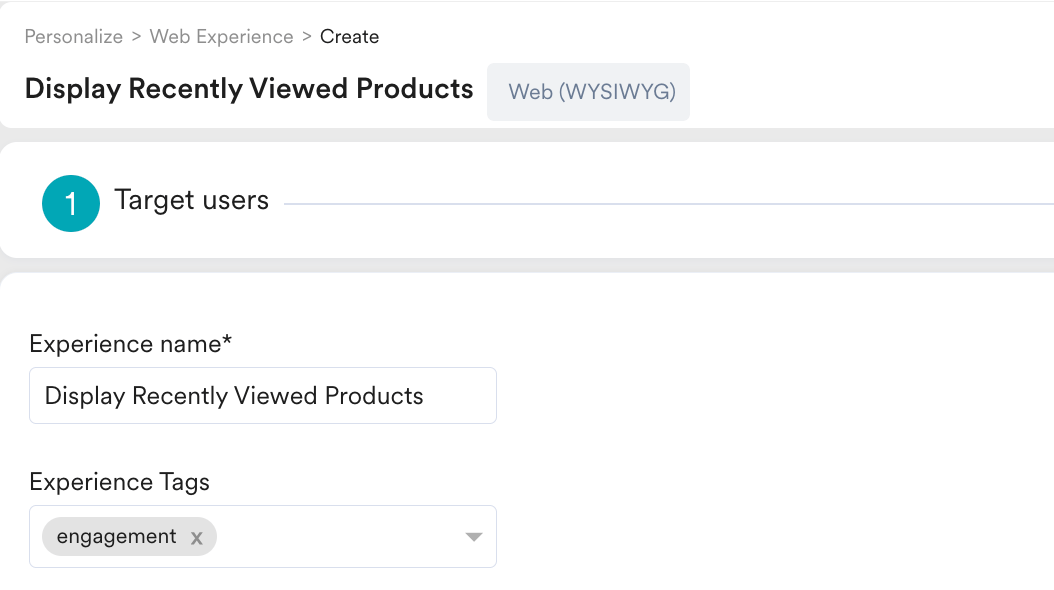Click the separator arrow after Personalize

point(136,36)
